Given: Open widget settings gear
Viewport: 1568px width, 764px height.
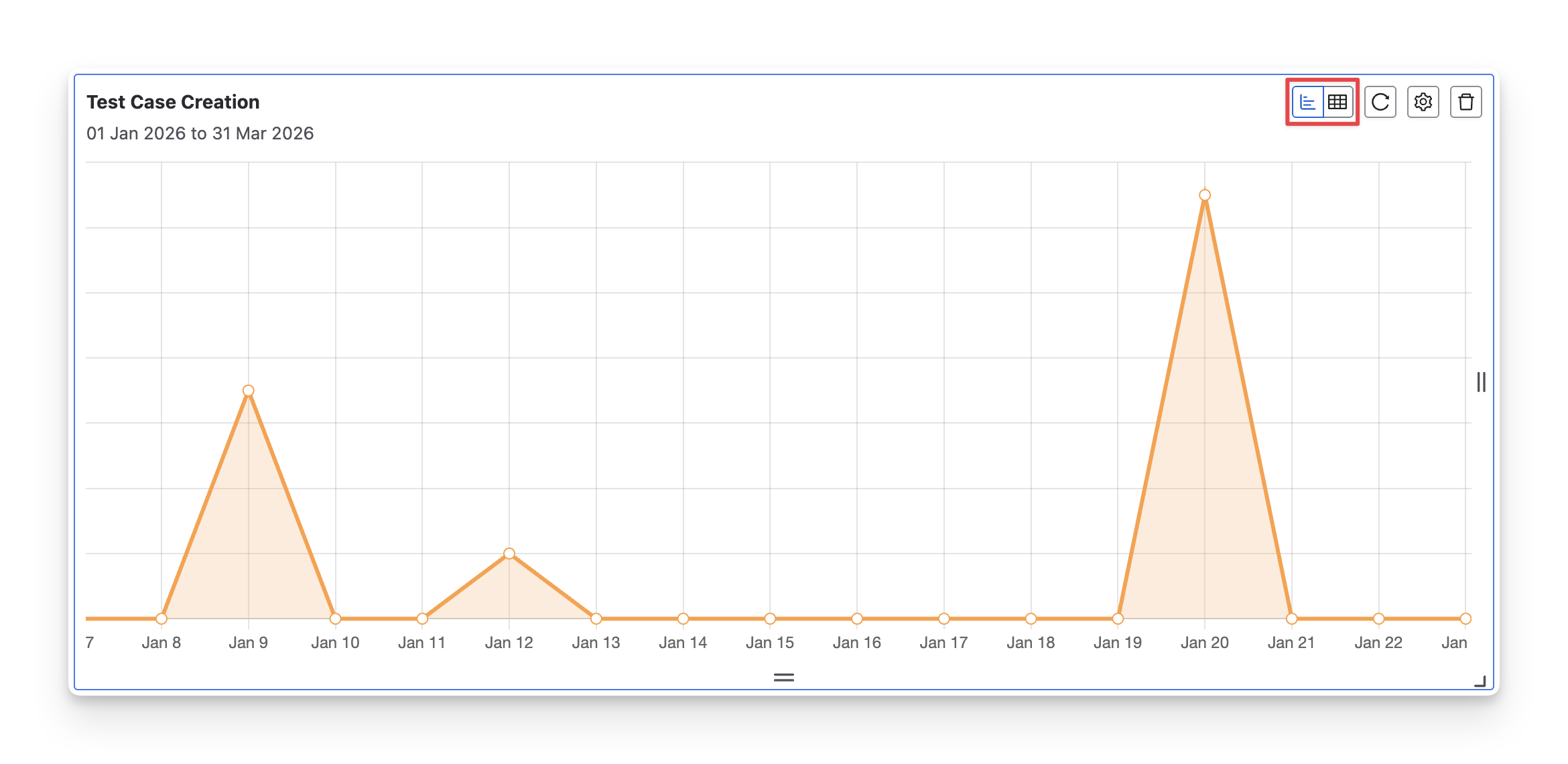Looking at the screenshot, I should (1423, 102).
